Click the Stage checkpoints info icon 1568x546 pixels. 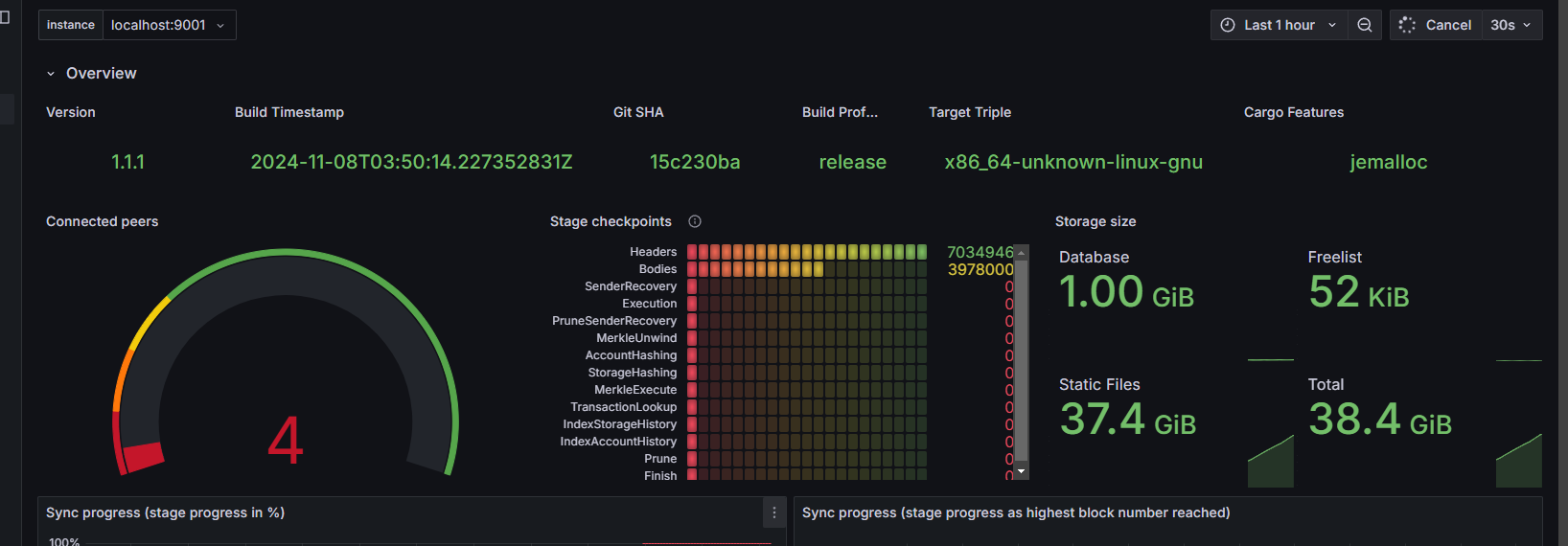click(695, 221)
